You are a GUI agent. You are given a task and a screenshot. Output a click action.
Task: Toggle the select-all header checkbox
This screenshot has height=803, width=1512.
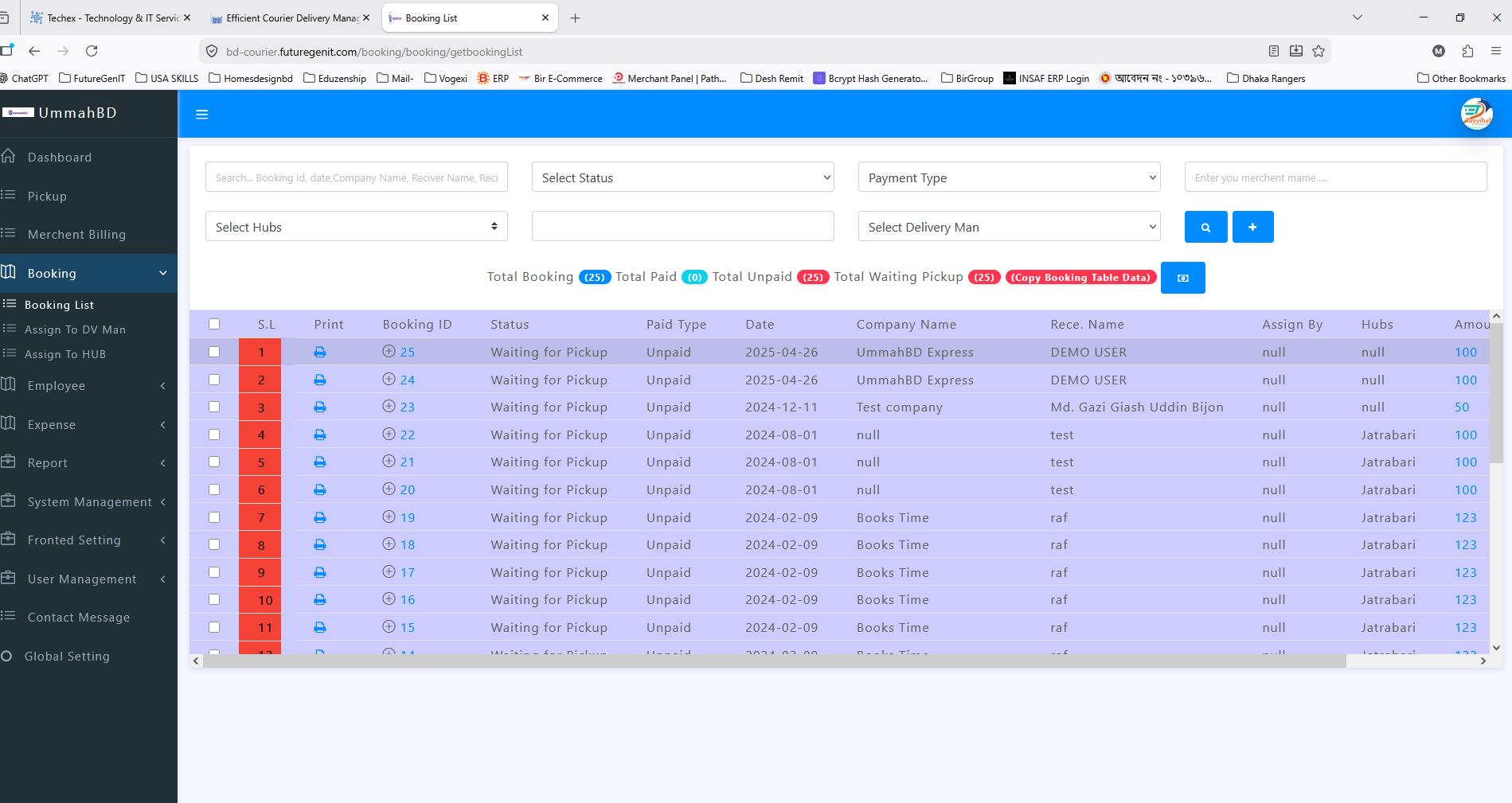click(214, 324)
